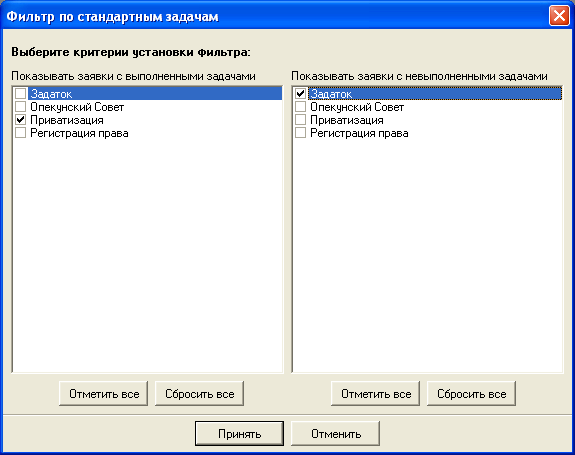The width and height of the screenshot is (575, 455).
Task: Cancel the dialog with the Отменить button
Action: [x=336, y=433]
